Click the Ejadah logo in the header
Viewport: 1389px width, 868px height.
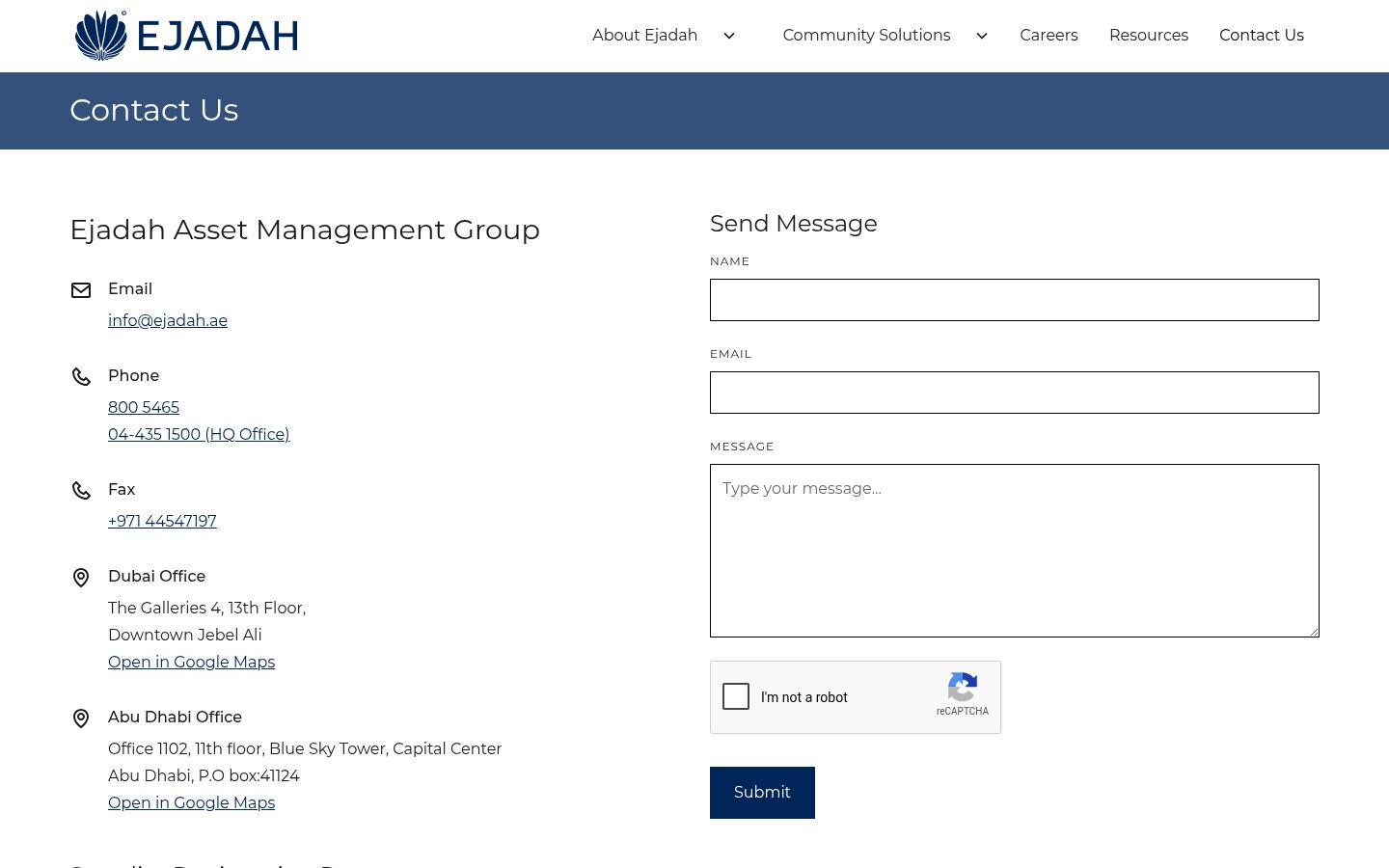[x=186, y=36]
